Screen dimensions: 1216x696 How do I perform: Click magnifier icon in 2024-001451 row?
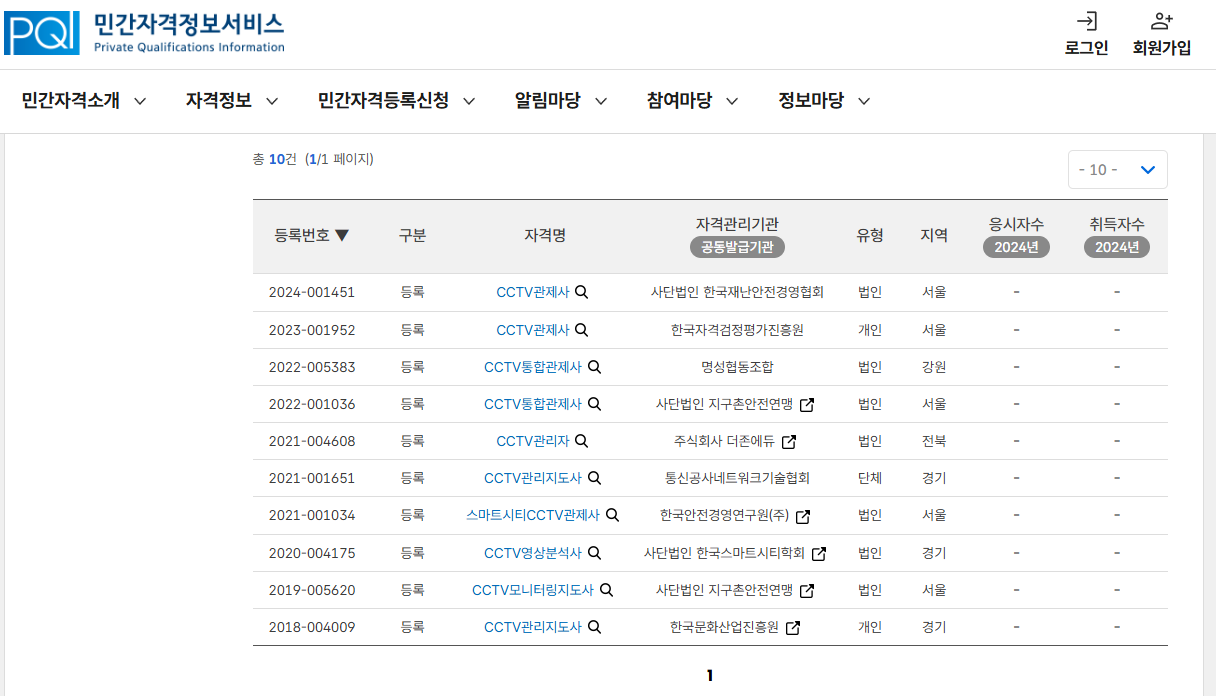click(x=581, y=292)
